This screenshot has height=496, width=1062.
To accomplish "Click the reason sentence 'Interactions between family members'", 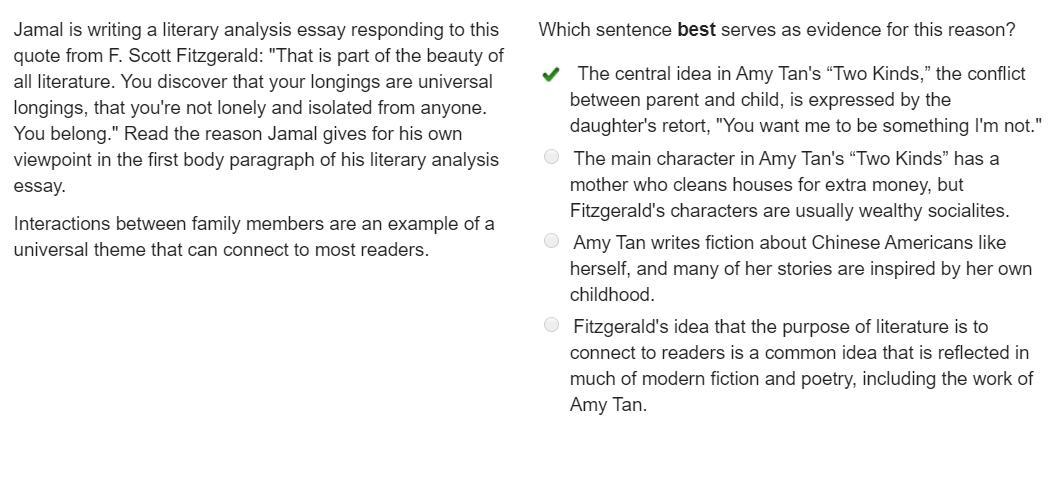I will tap(254, 237).
